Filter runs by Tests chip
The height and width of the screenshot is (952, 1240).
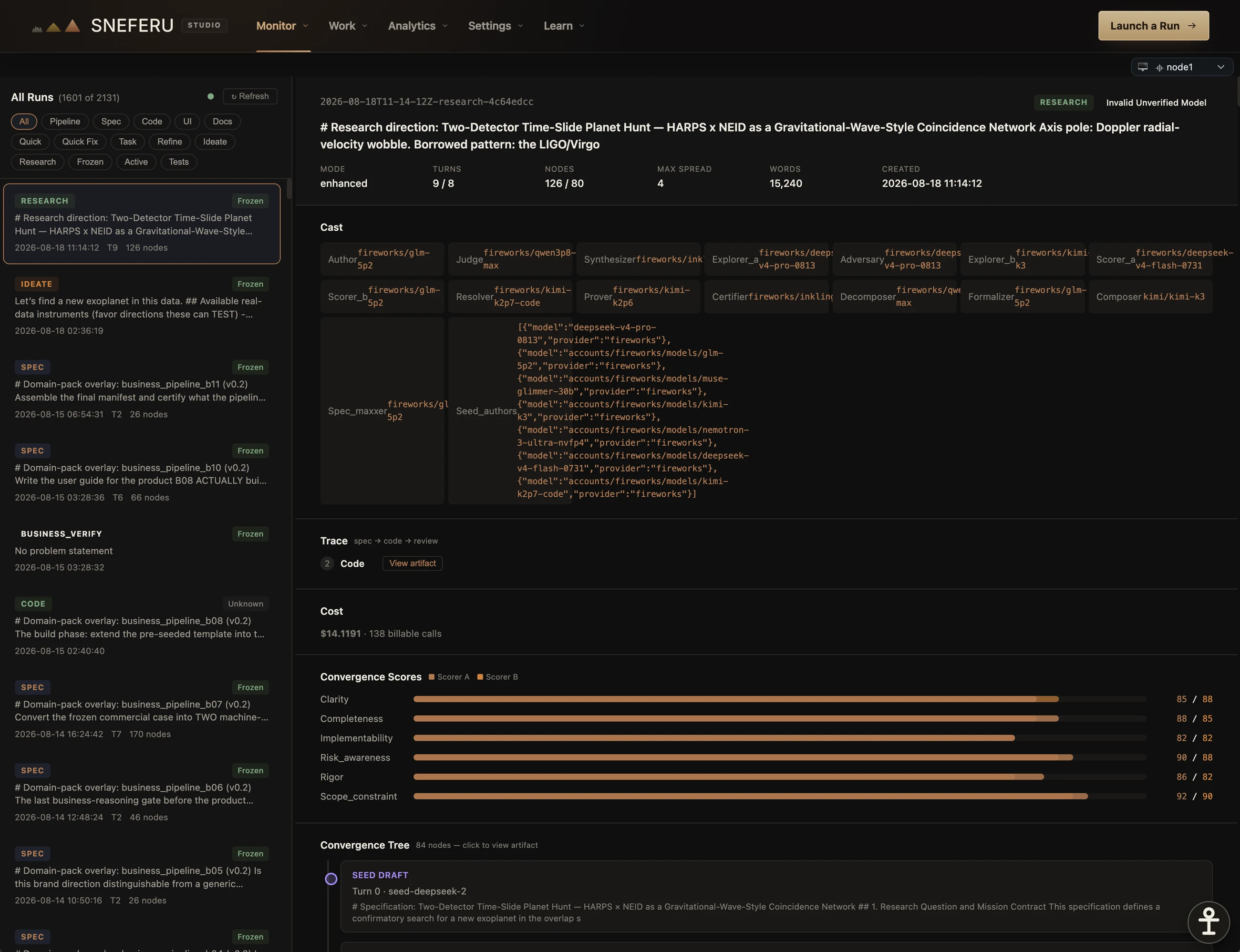[x=178, y=162]
